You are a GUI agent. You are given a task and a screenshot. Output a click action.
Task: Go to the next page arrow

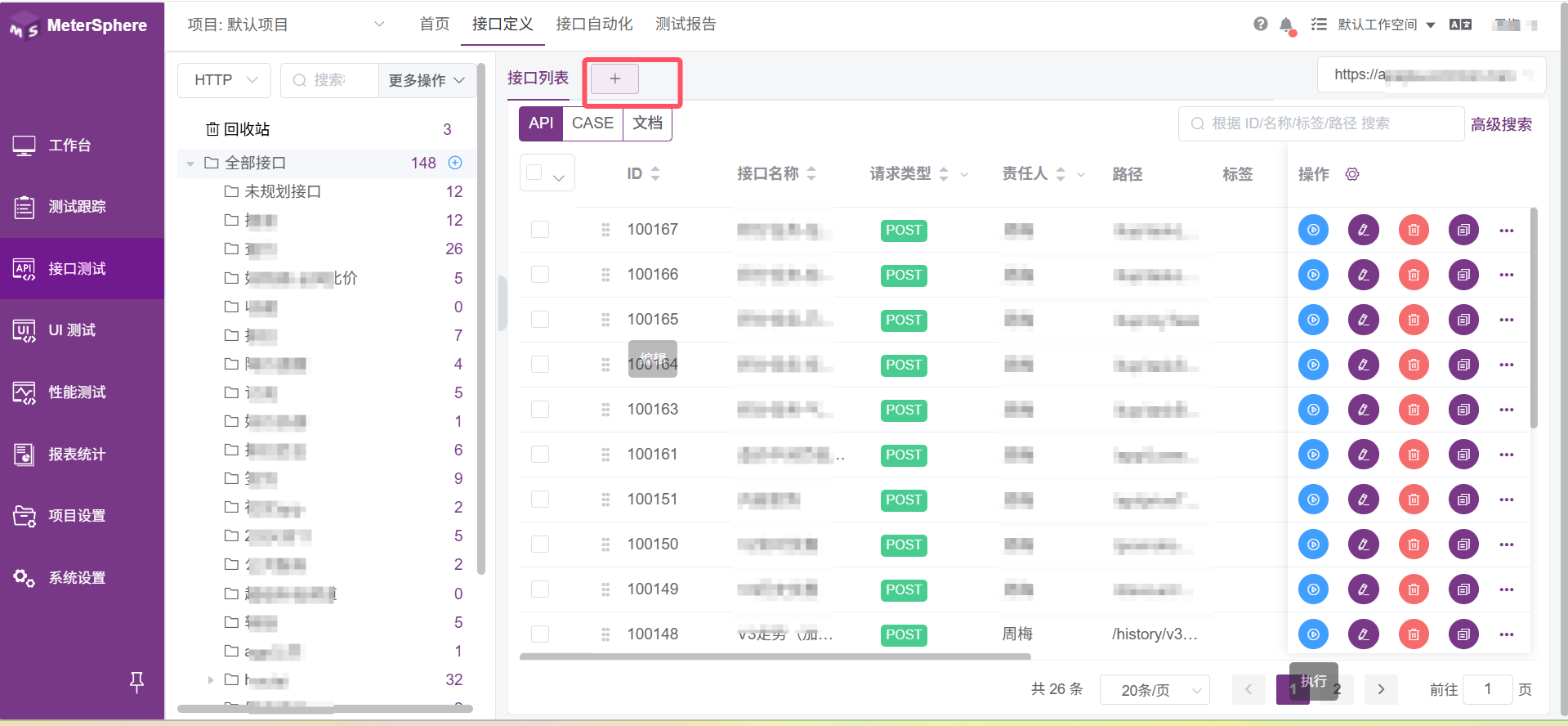(x=1381, y=690)
